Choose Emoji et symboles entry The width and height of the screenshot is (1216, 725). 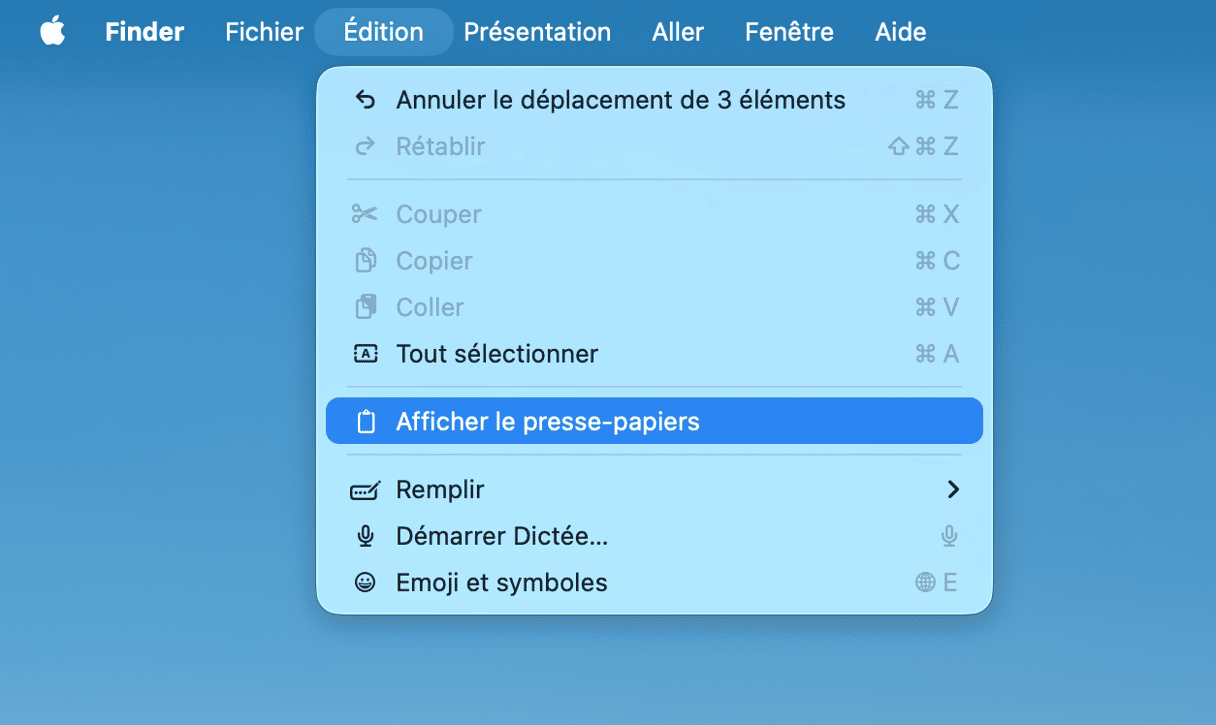click(x=502, y=583)
